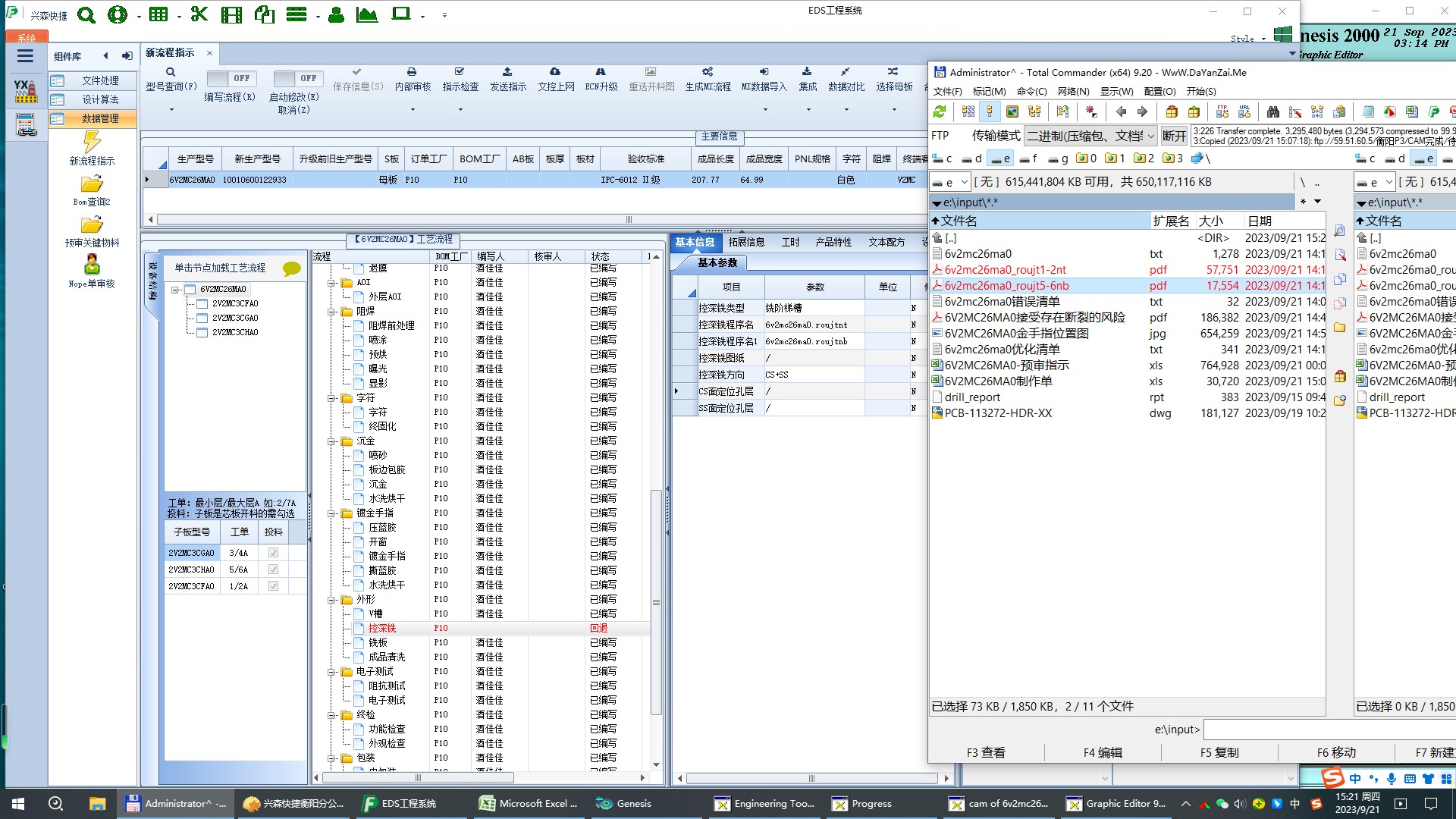
Task: Open the hamburger menu in left sidebar
Action: point(25,56)
